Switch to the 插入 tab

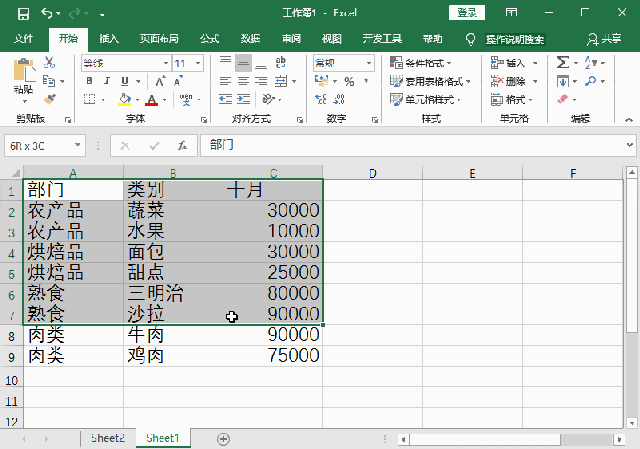(109, 39)
